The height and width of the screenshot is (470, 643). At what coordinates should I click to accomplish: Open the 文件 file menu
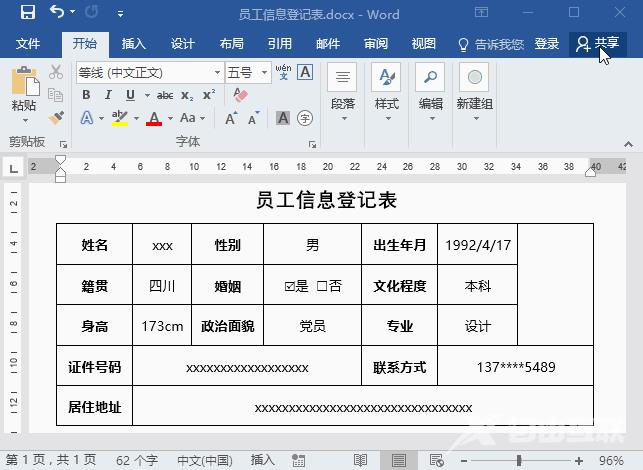click(x=28, y=44)
